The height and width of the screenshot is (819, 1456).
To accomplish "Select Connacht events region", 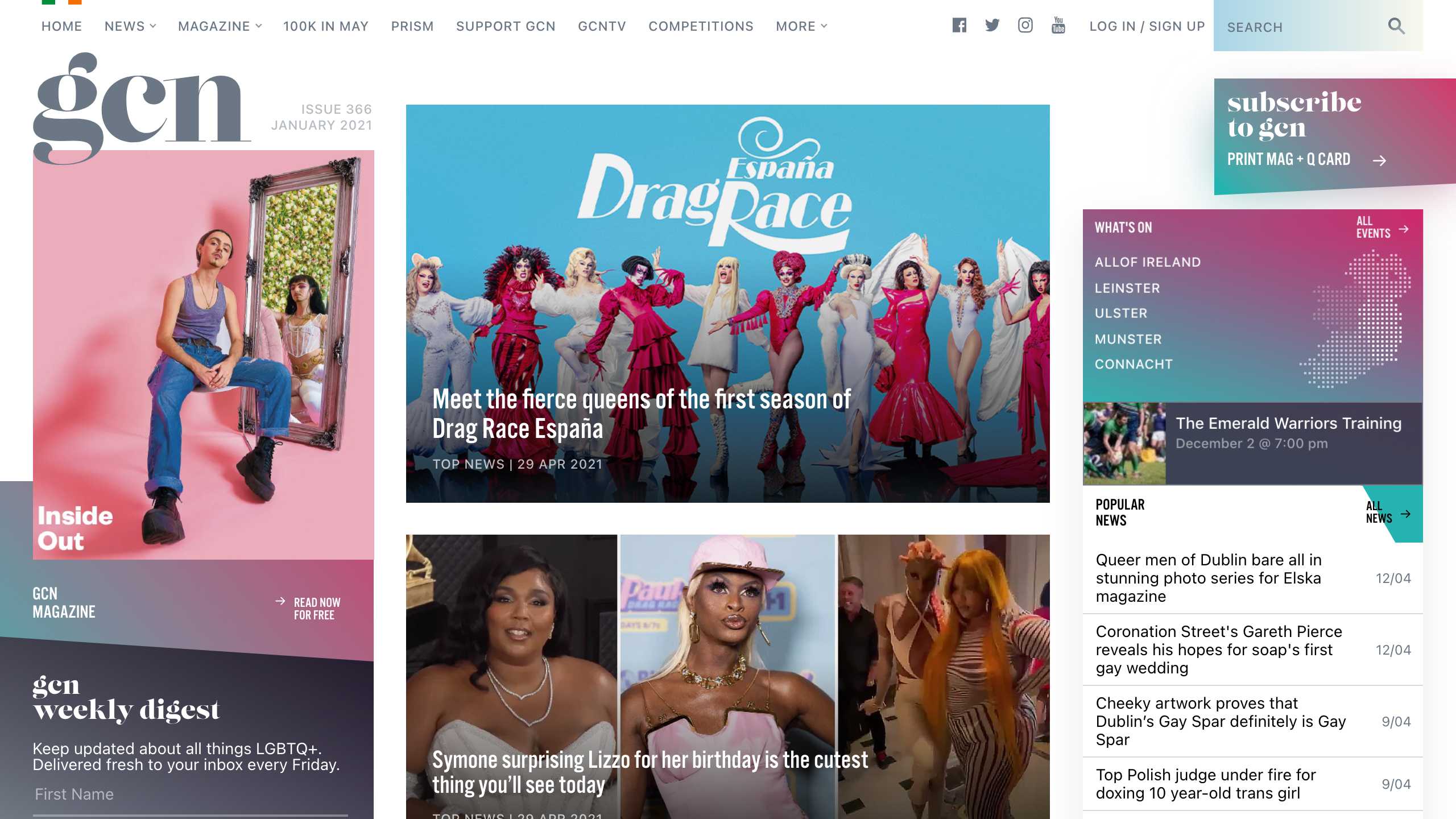I will pos(1134,365).
